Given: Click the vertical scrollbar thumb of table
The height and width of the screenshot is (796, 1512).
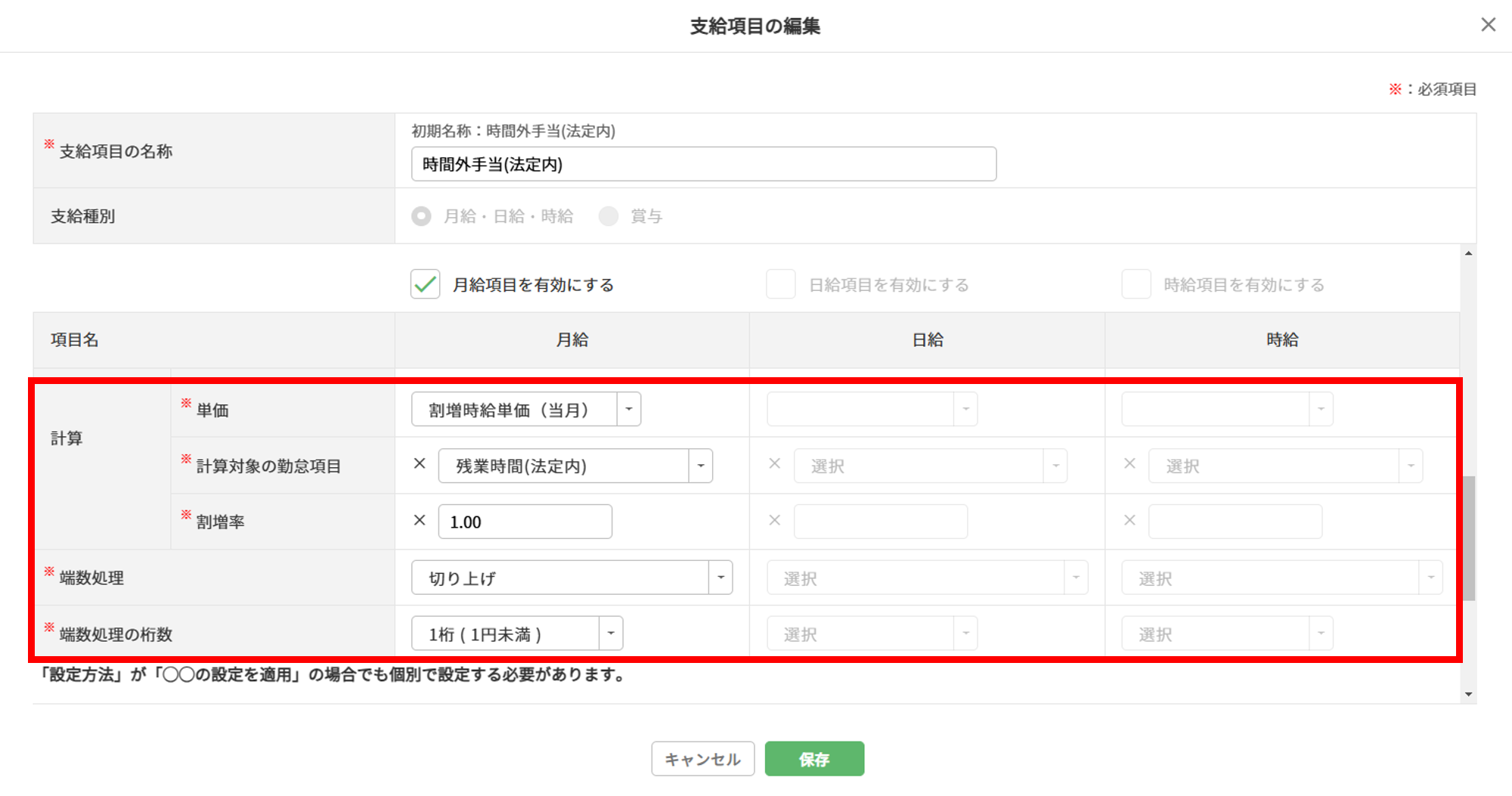Looking at the screenshot, I should [x=1469, y=538].
